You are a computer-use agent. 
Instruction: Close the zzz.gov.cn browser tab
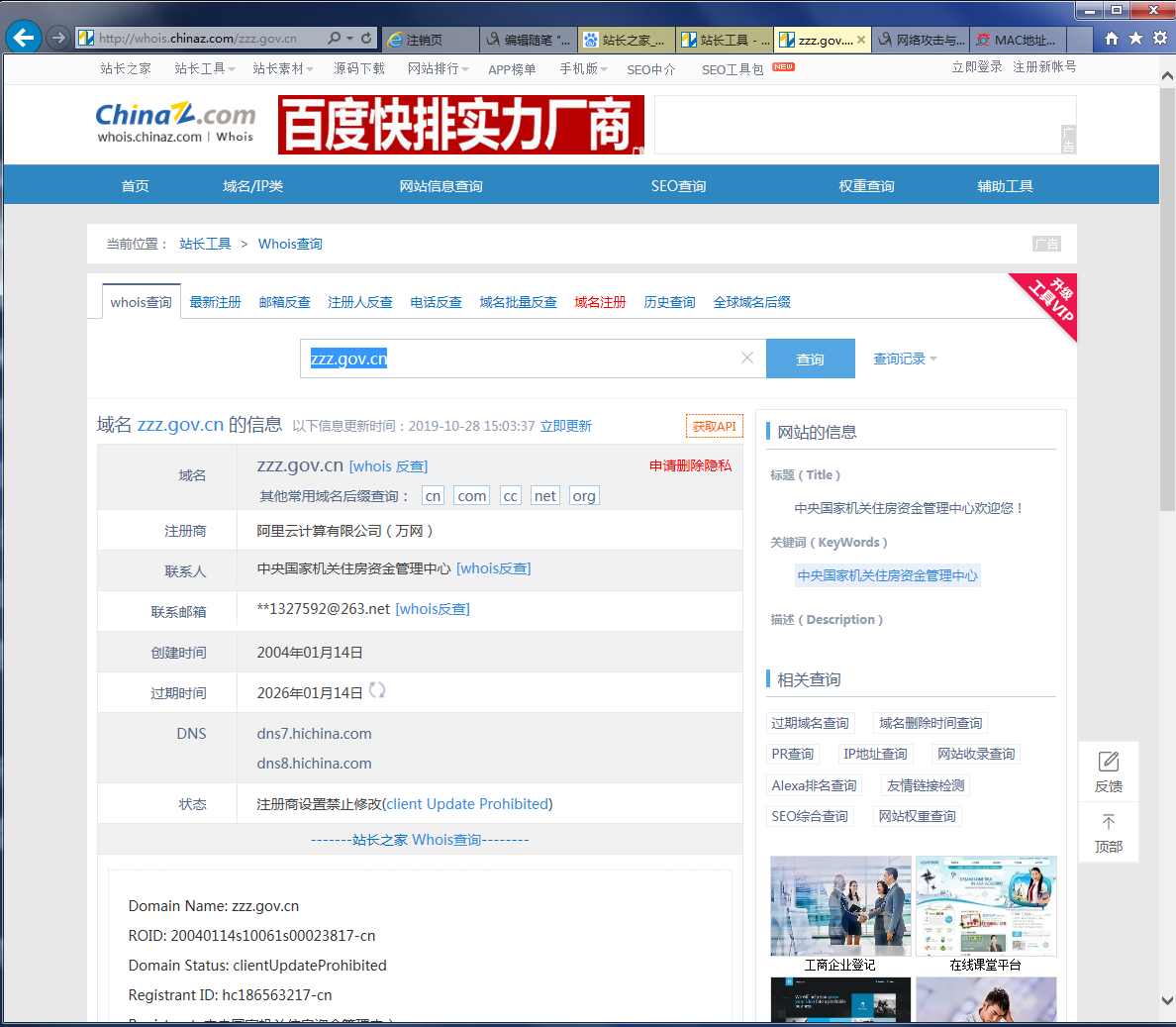click(x=861, y=40)
